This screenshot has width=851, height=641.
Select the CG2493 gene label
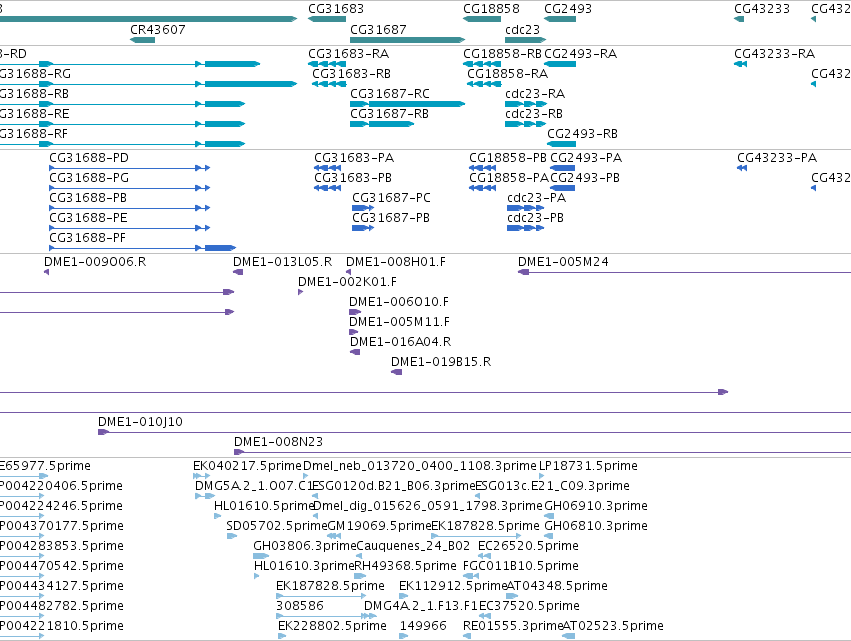[x=568, y=9]
